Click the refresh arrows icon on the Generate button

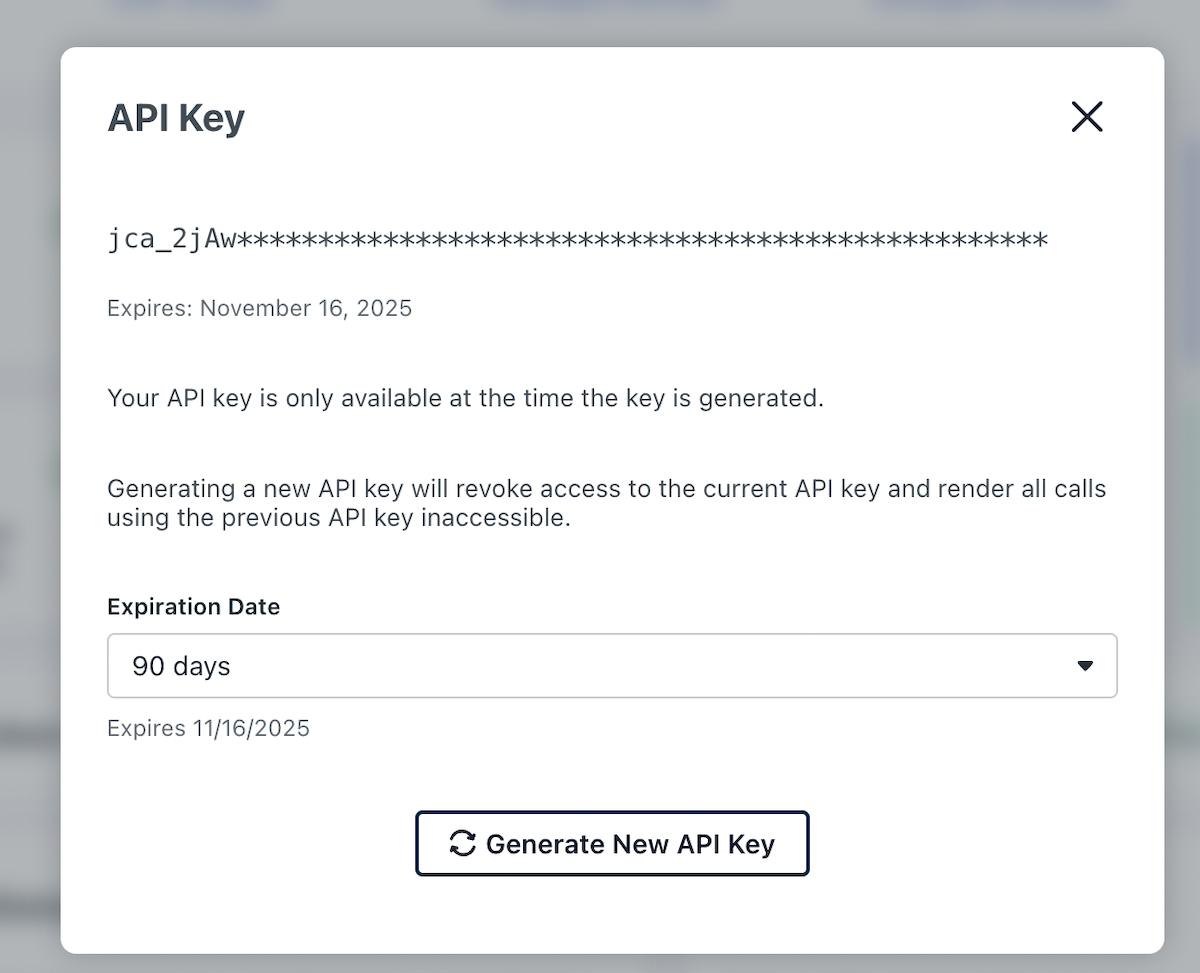[x=462, y=843]
